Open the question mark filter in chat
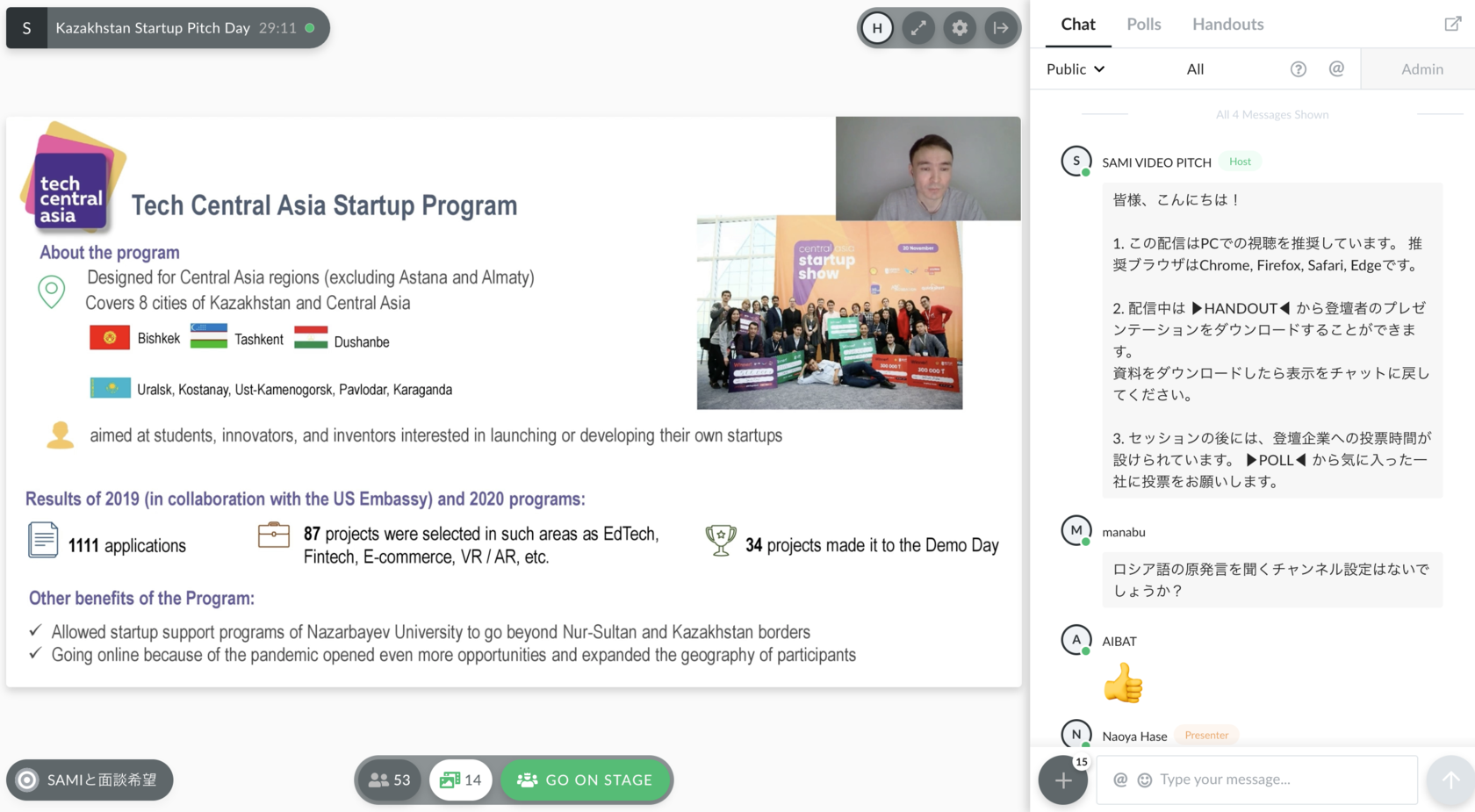This screenshot has width=1475, height=812. [x=1299, y=69]
